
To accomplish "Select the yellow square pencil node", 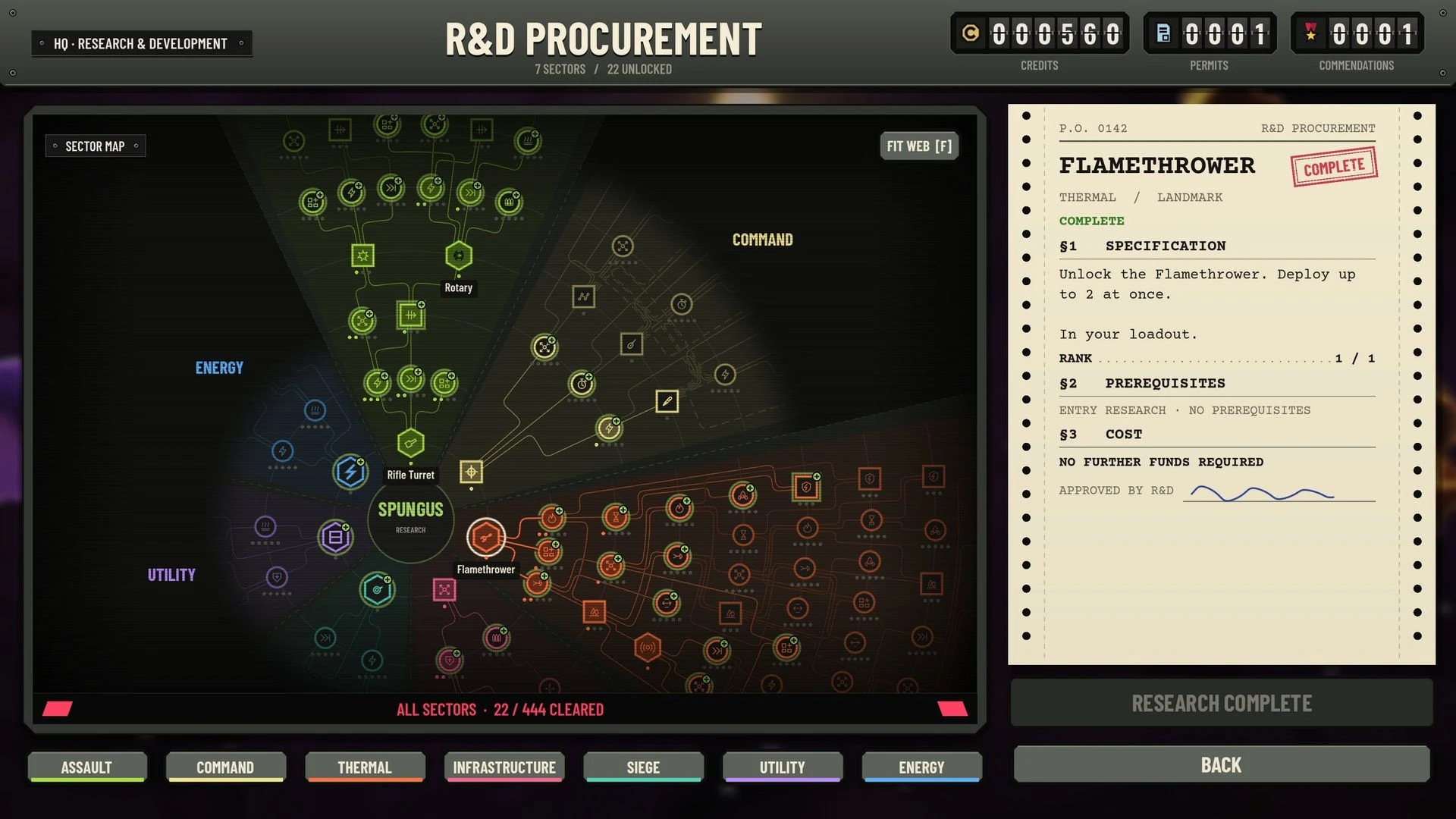I will pyautogui.click(x=667, y=401).
